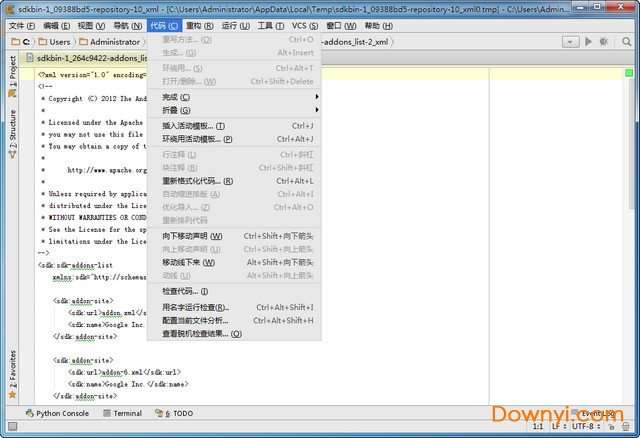Open the 文件 (F) menu

22,26
